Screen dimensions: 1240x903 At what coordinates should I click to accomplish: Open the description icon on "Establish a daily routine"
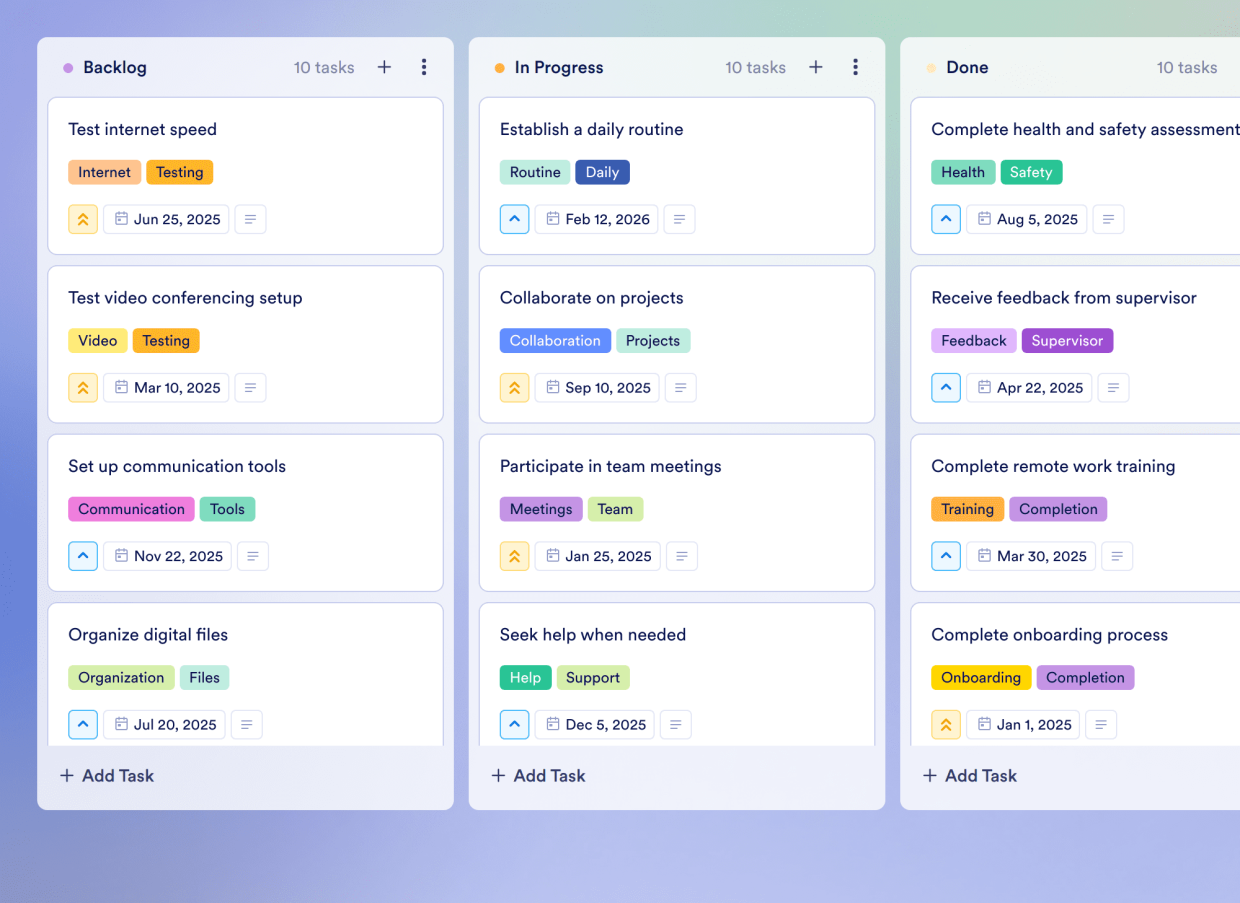(679, 219)
